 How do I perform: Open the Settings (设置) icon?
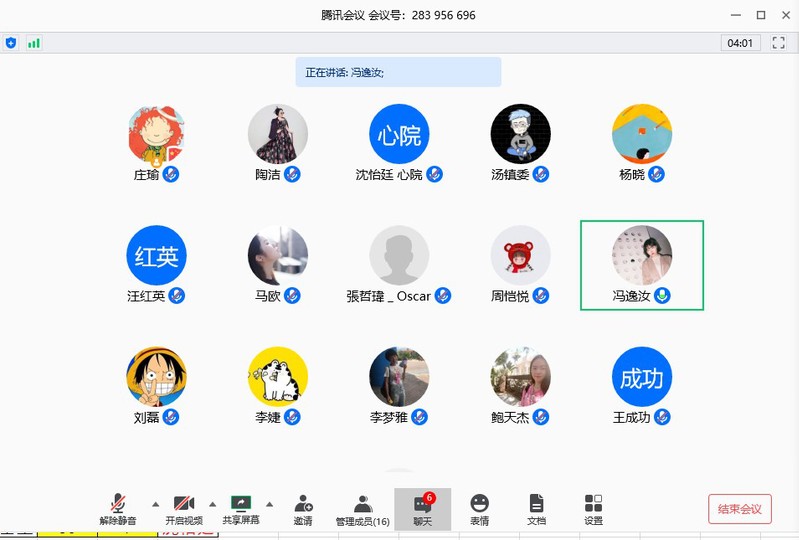click(593, 508)
